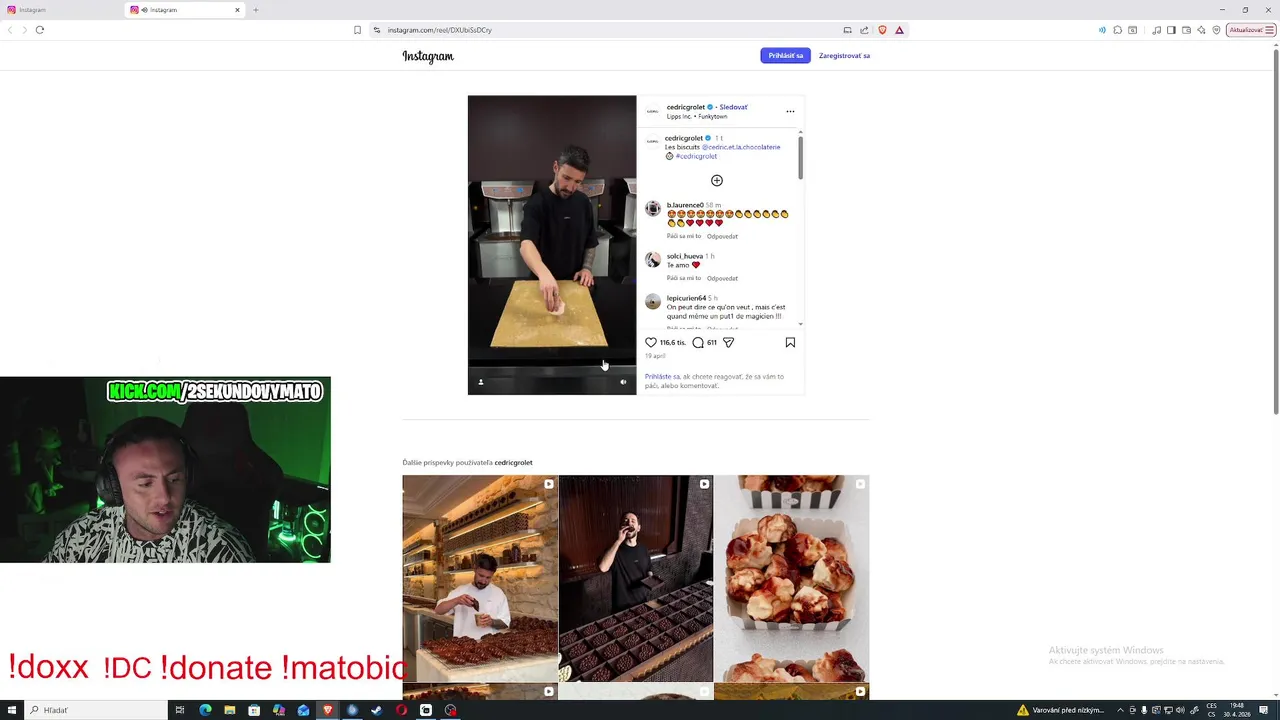Open Task View on the taskbar
This screenshot has width=1280, height=720.
point(180,710)
